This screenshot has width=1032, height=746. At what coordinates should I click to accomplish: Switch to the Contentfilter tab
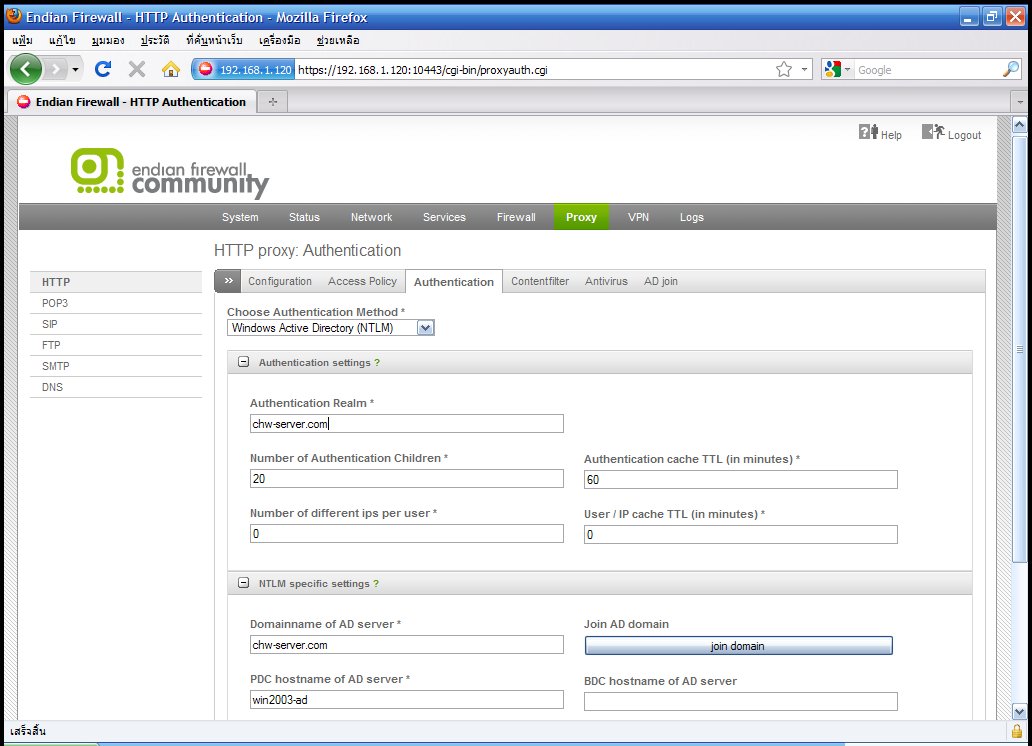click(x=540, y=281)
